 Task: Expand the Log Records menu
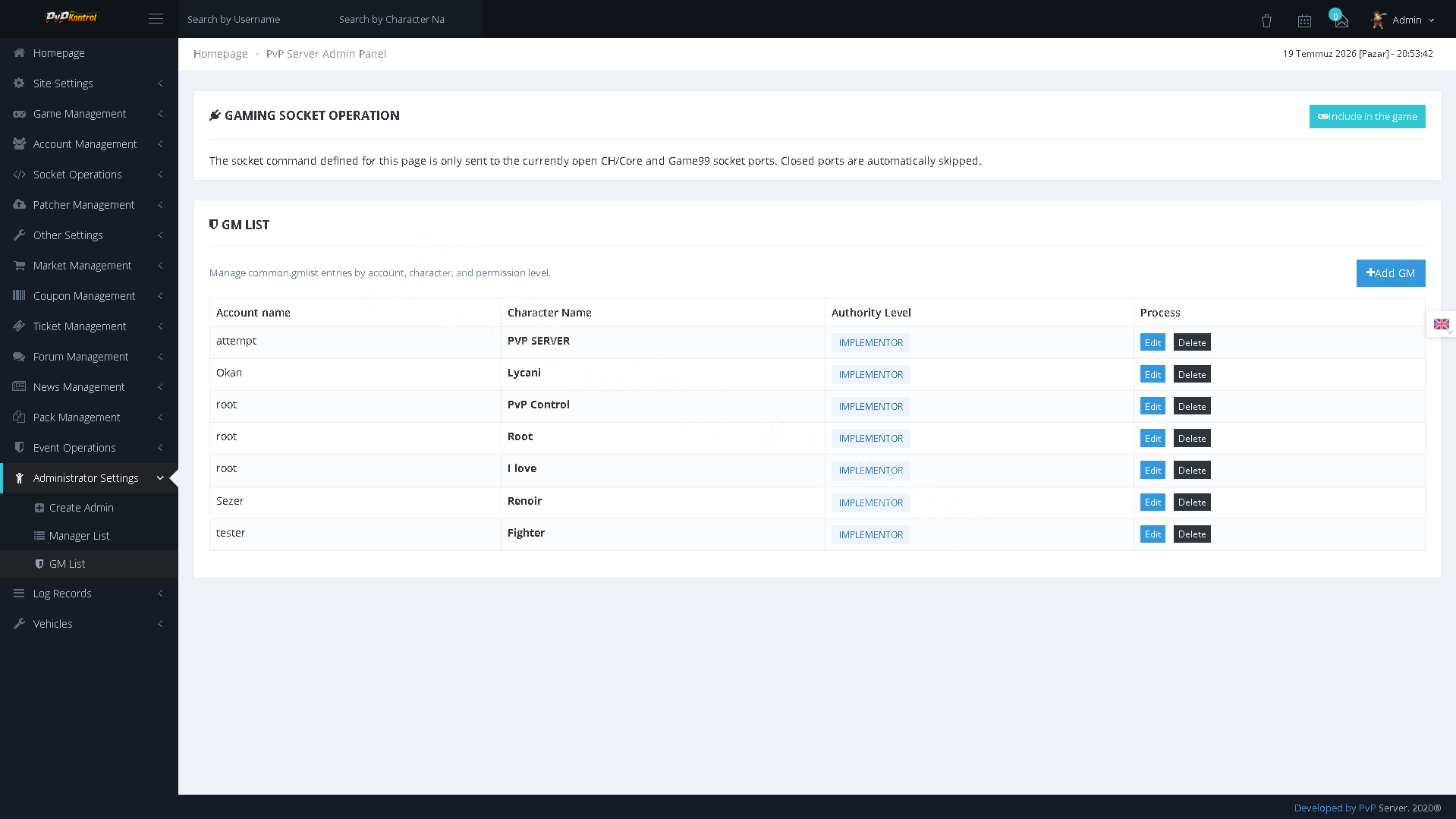tap(89, 594)
